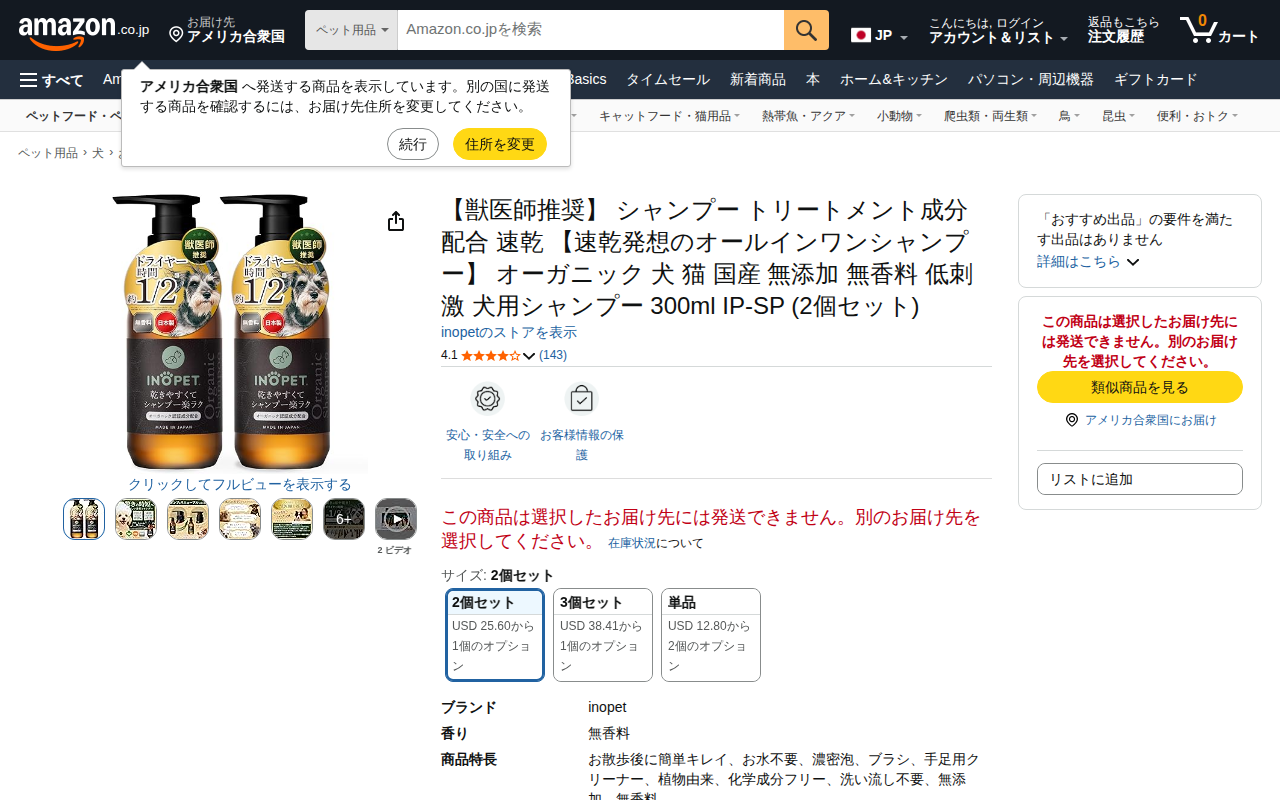Click the delivery location pin in header
This screenshot has height=800, width=1280.
(176, 35)
